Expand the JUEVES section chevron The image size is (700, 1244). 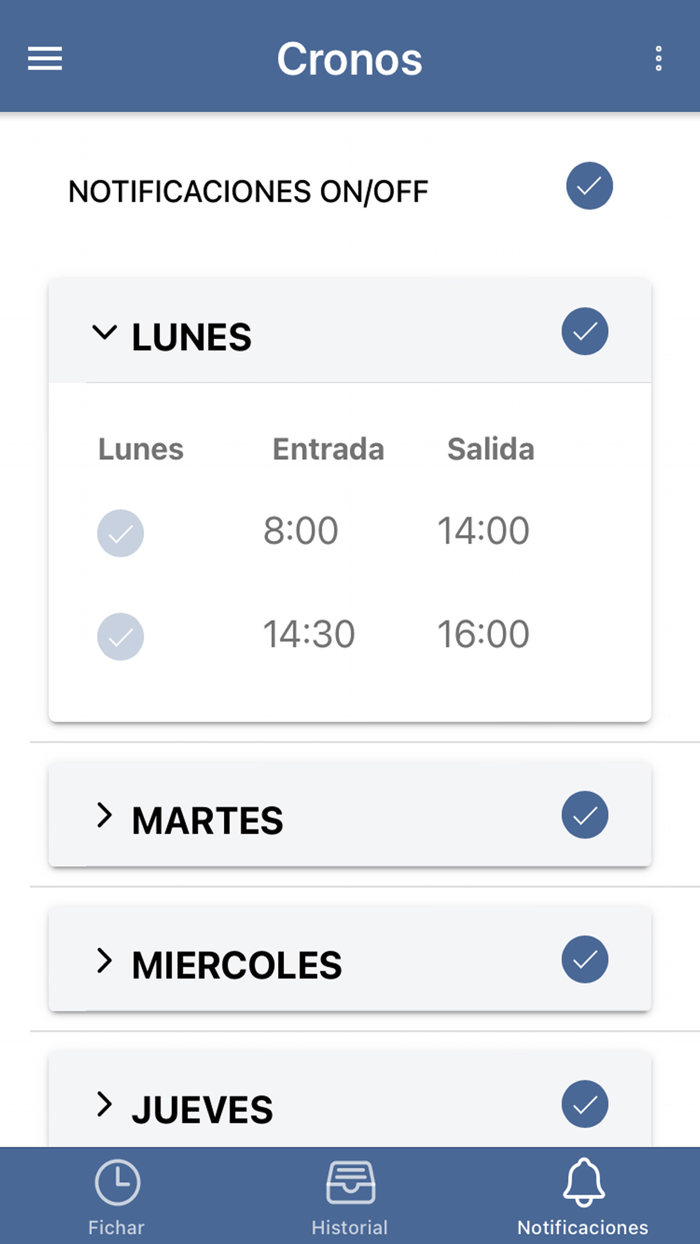click(104, 1104)
